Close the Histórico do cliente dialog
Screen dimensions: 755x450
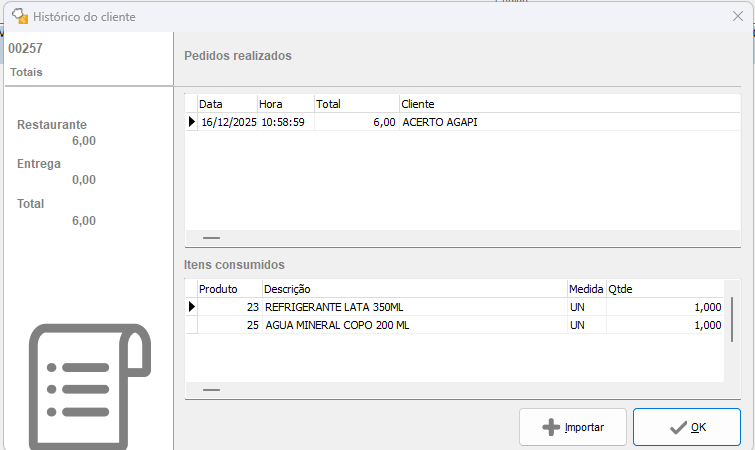pos(738,16)
